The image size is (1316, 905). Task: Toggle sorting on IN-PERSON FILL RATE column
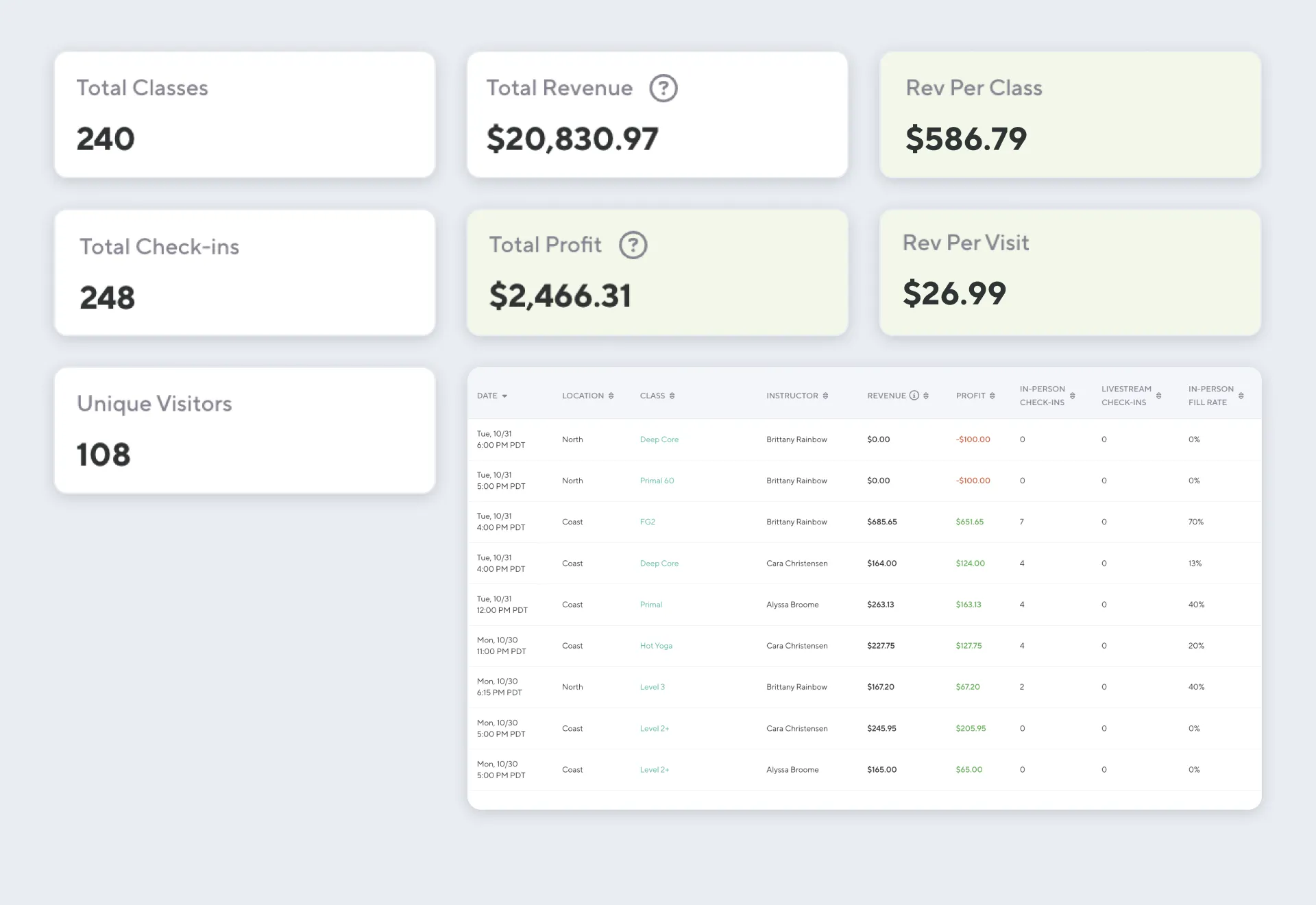coord(1242,396)
